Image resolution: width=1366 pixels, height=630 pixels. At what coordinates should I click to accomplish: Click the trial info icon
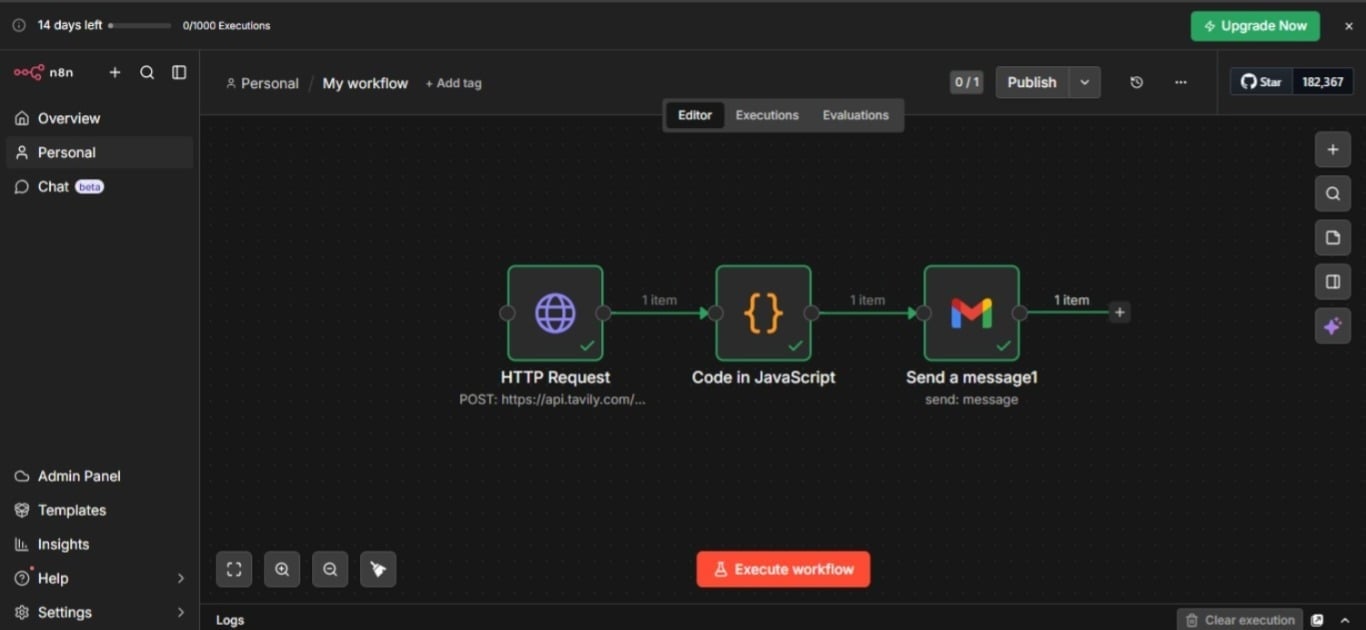click(x=19, y=25)
